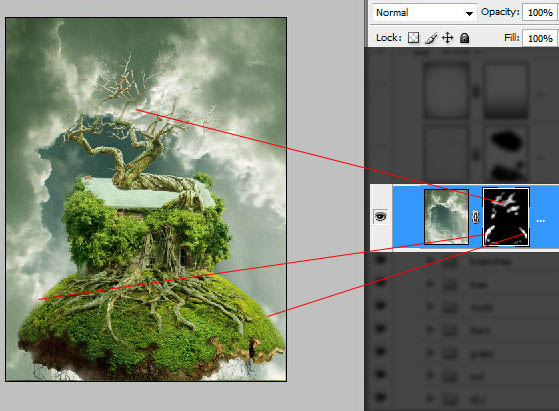Viewport: 559px width, 411px height.
Task: Click the Fill 100% input field
Action: point(539,38)
